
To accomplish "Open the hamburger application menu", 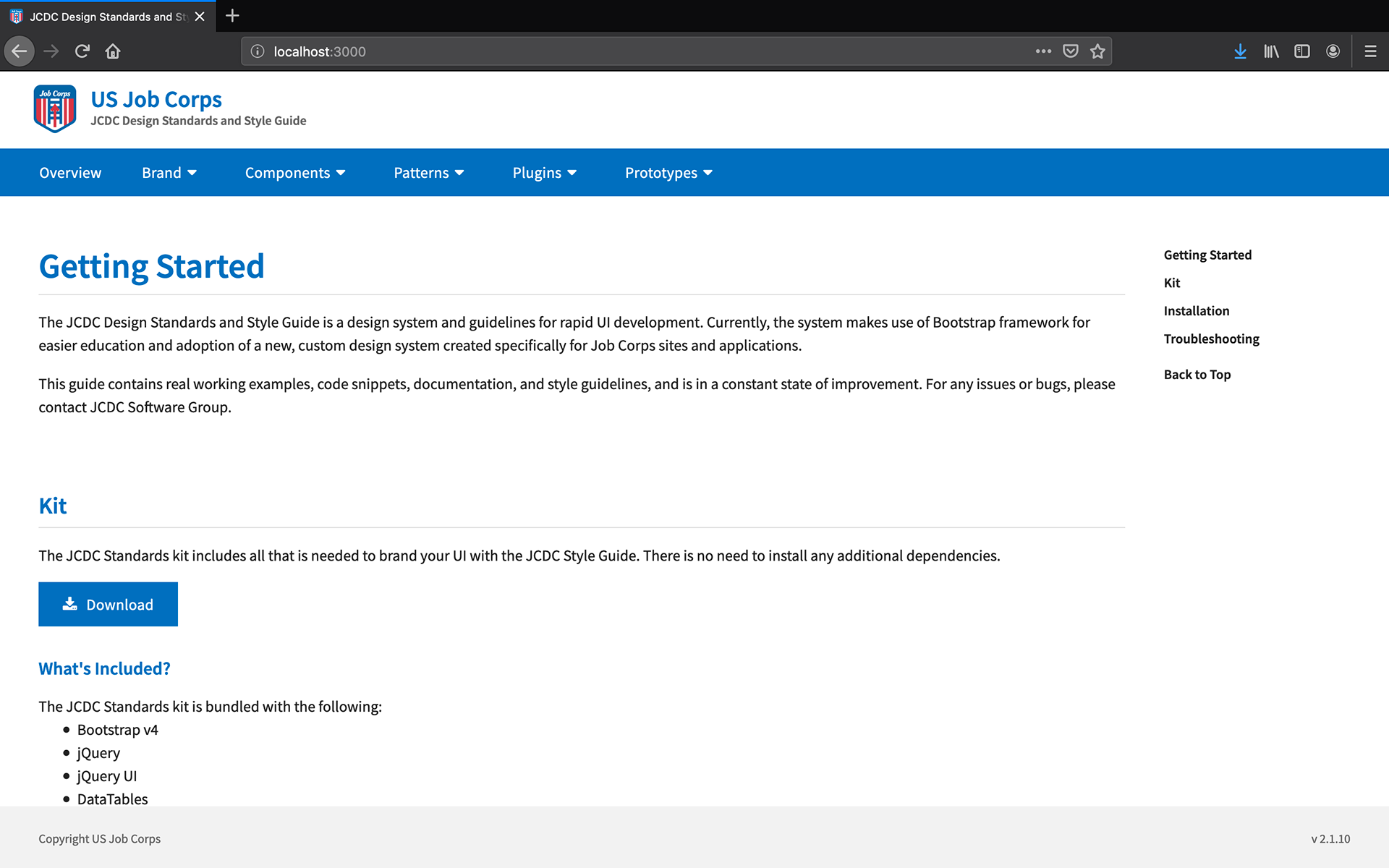I will pos(1370,51).
